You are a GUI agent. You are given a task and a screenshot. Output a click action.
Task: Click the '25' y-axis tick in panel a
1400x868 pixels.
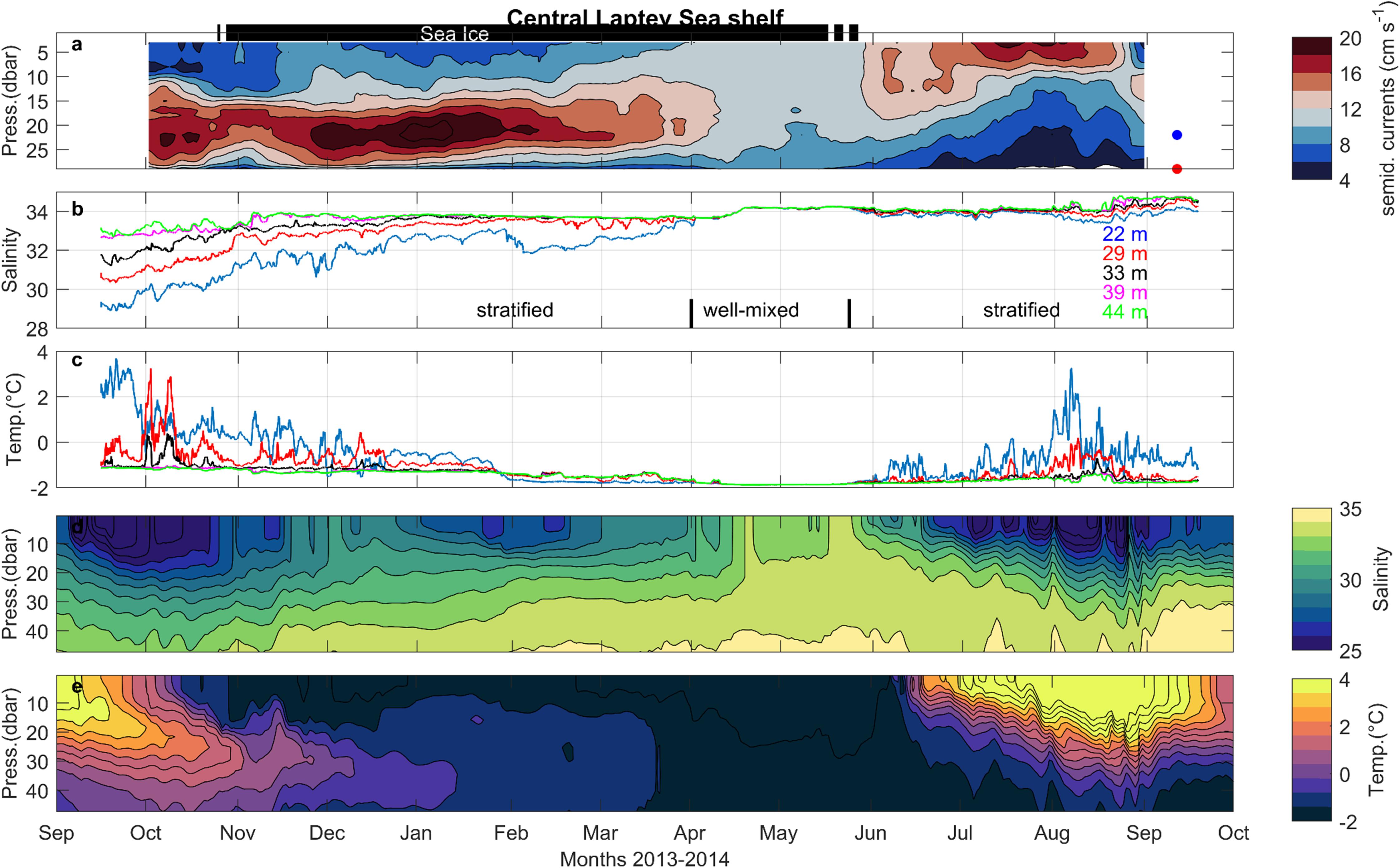tap(37, 150)
